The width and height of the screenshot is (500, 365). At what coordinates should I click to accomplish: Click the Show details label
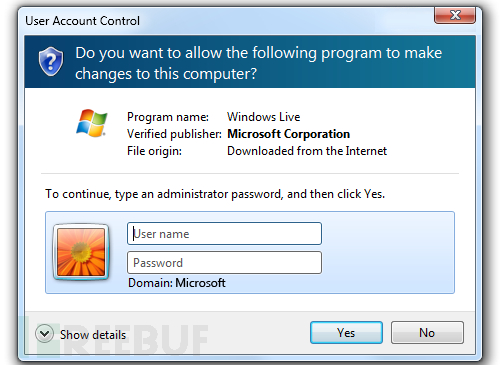[93, 335]
